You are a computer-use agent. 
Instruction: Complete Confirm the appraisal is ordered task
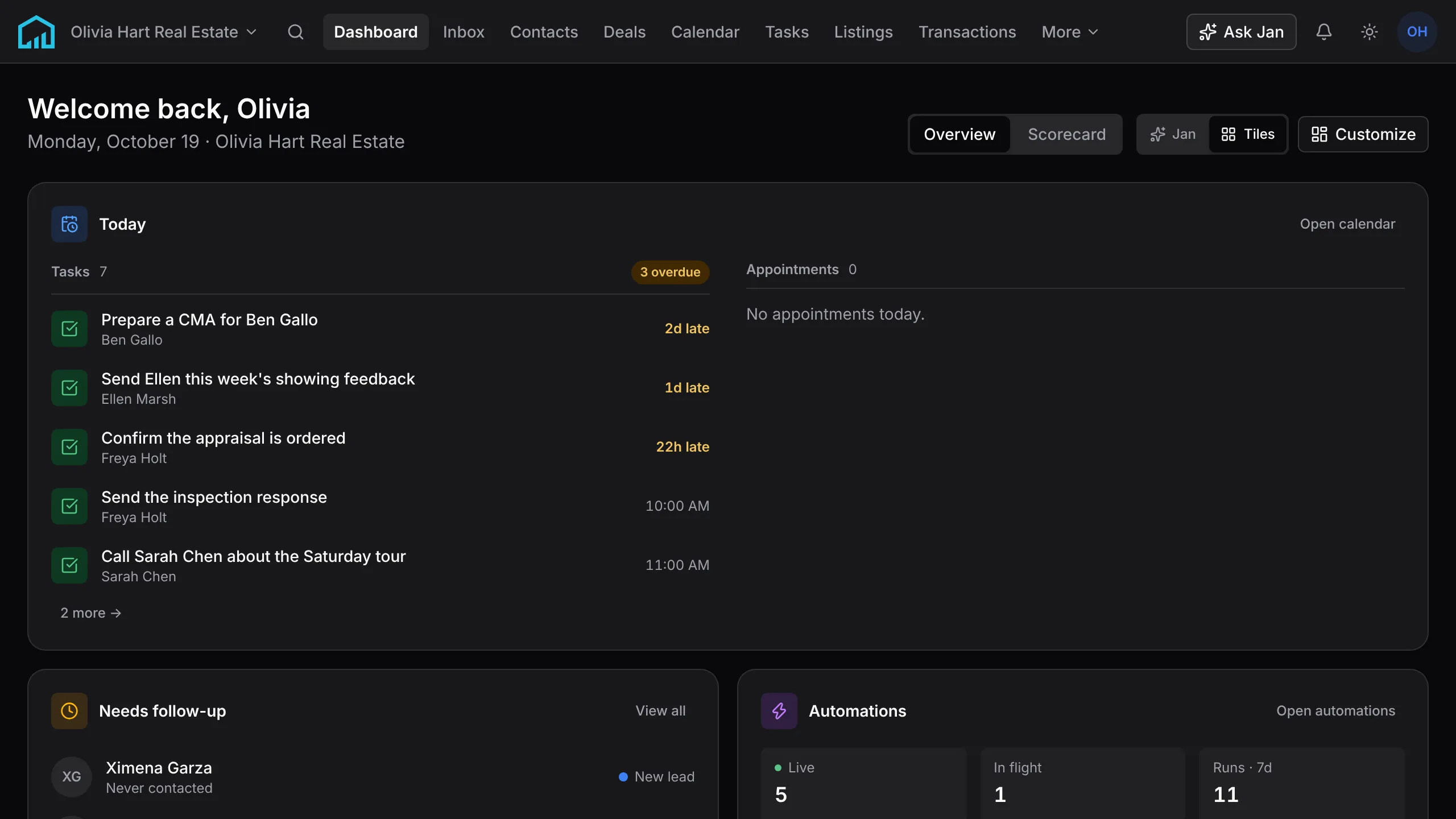point(69,447)
